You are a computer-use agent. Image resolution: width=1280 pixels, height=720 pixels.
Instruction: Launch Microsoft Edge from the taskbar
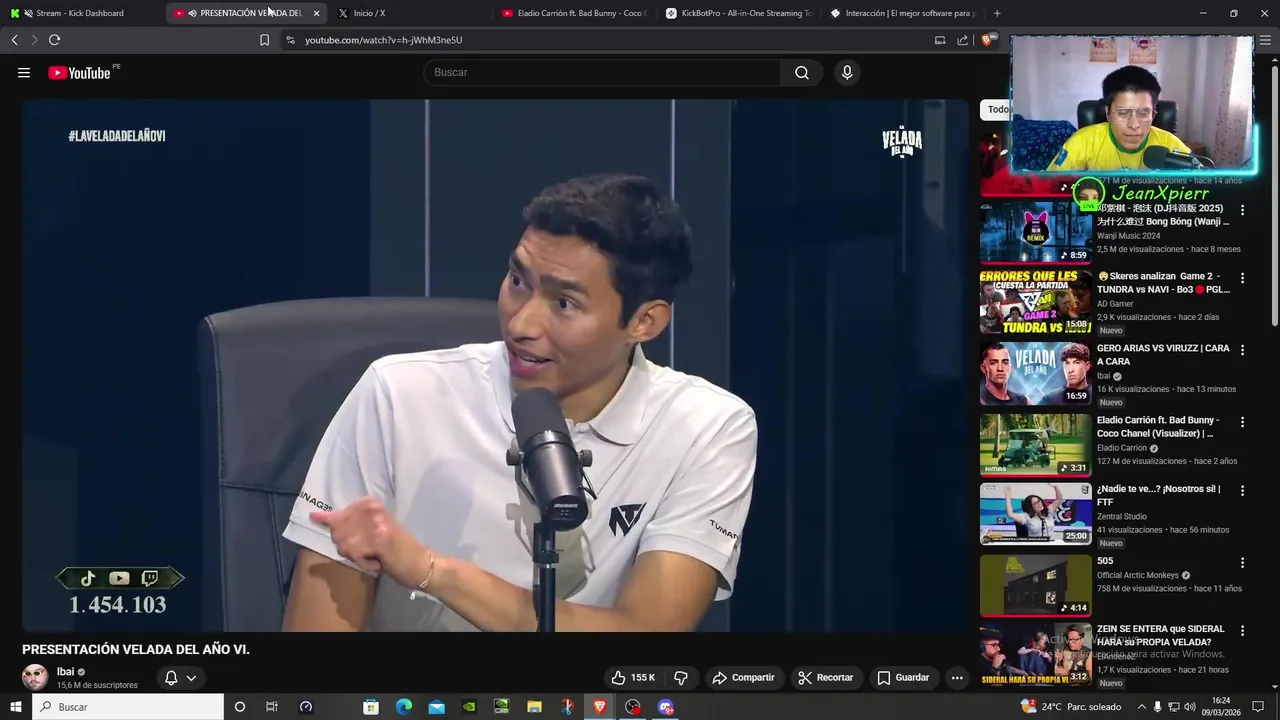pyautogui.click(x=404, y=707)
